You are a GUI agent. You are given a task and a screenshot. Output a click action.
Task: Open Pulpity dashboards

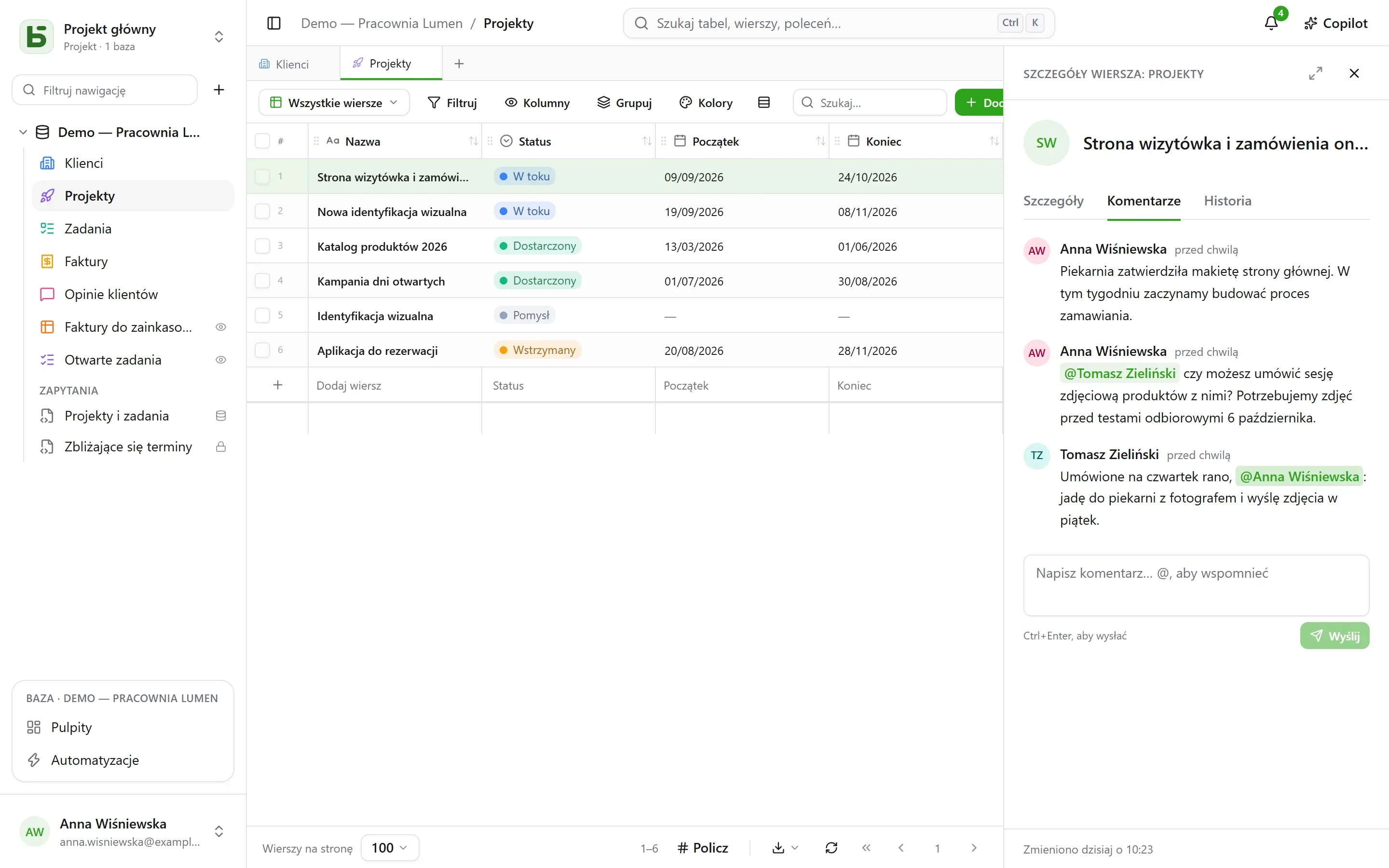[123, 727]
